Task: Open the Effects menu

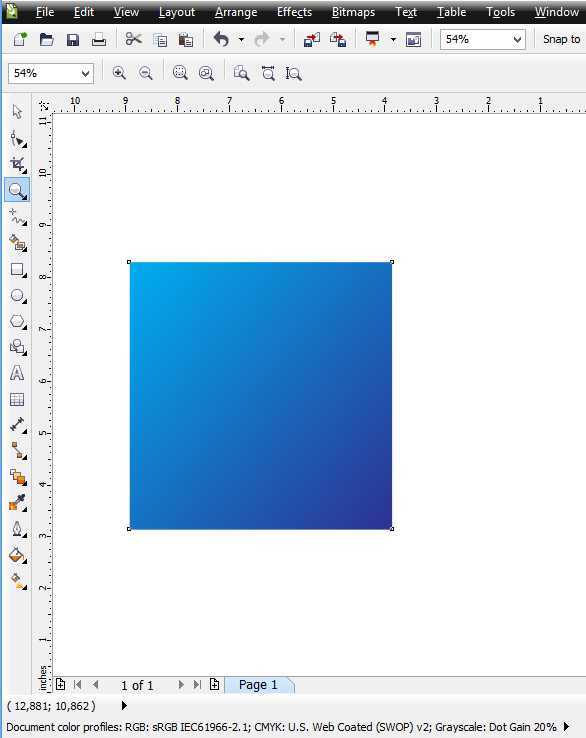Action: click(294, 12)
